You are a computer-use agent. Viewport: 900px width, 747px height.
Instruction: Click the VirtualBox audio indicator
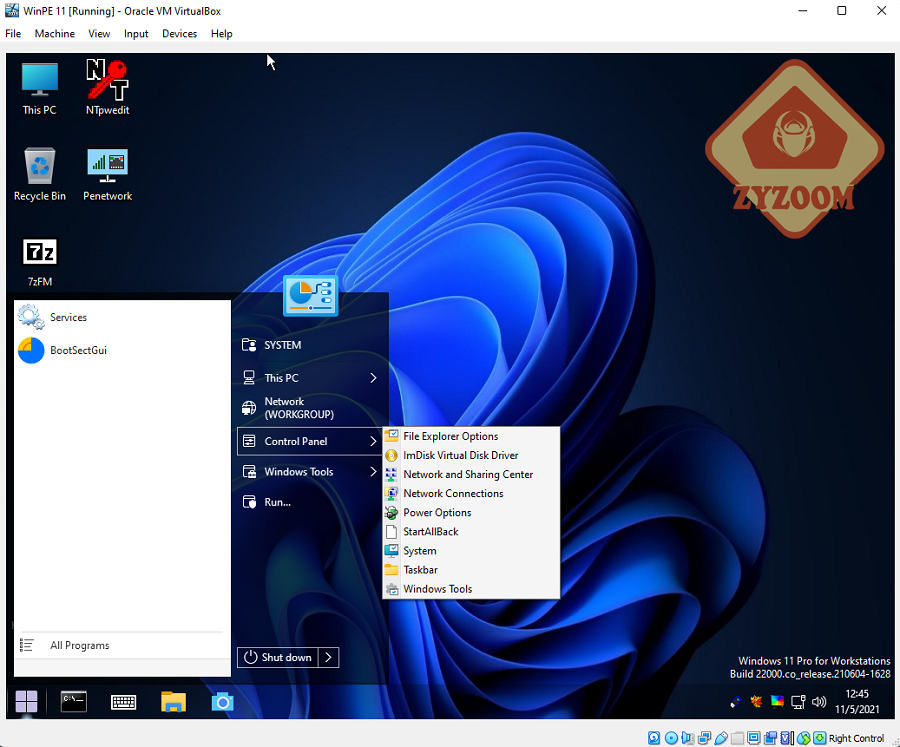tap(688, 738)
